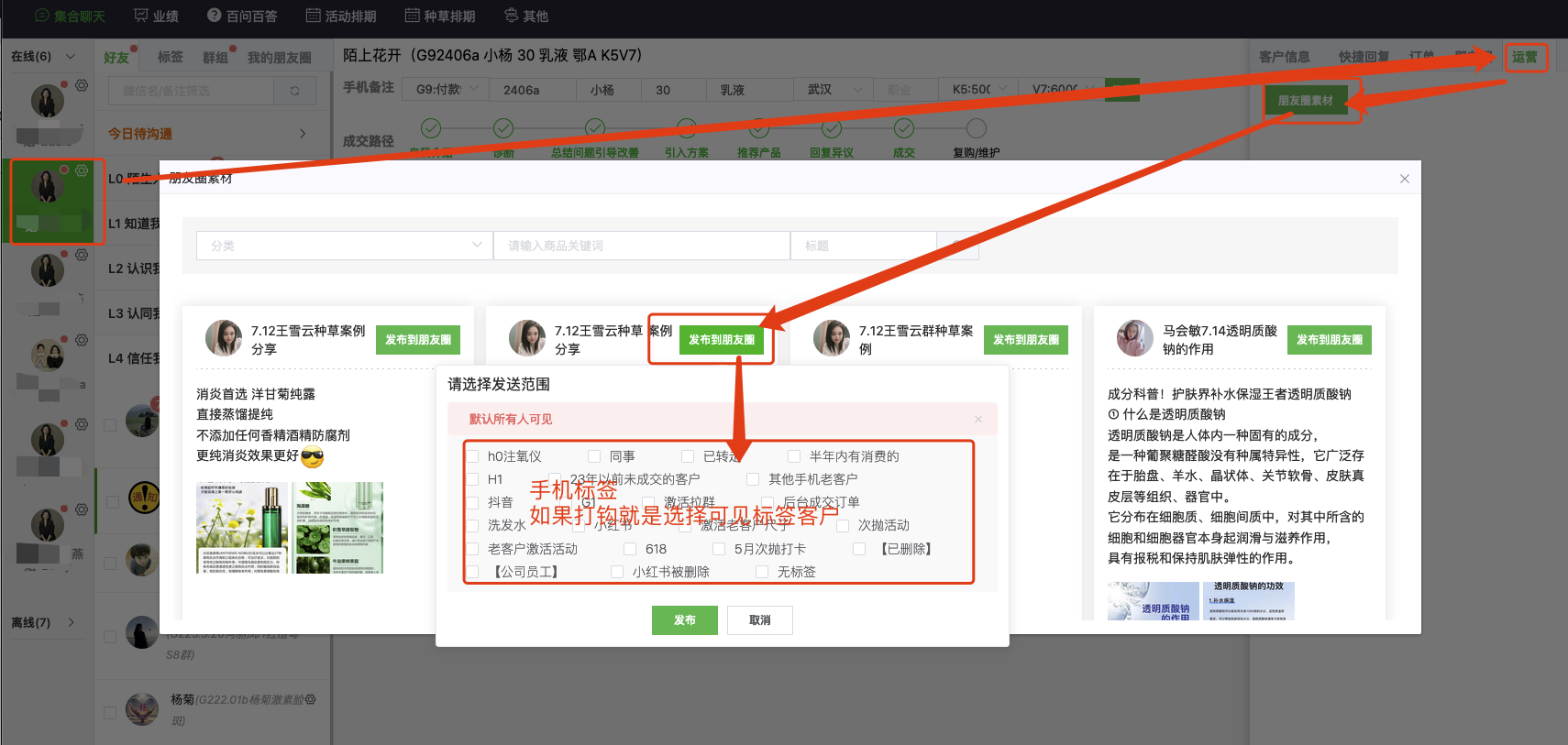1568x745 pixels.
Task: Expand the 今日待沟通 section arrow
Action: (x=303, y=134)
